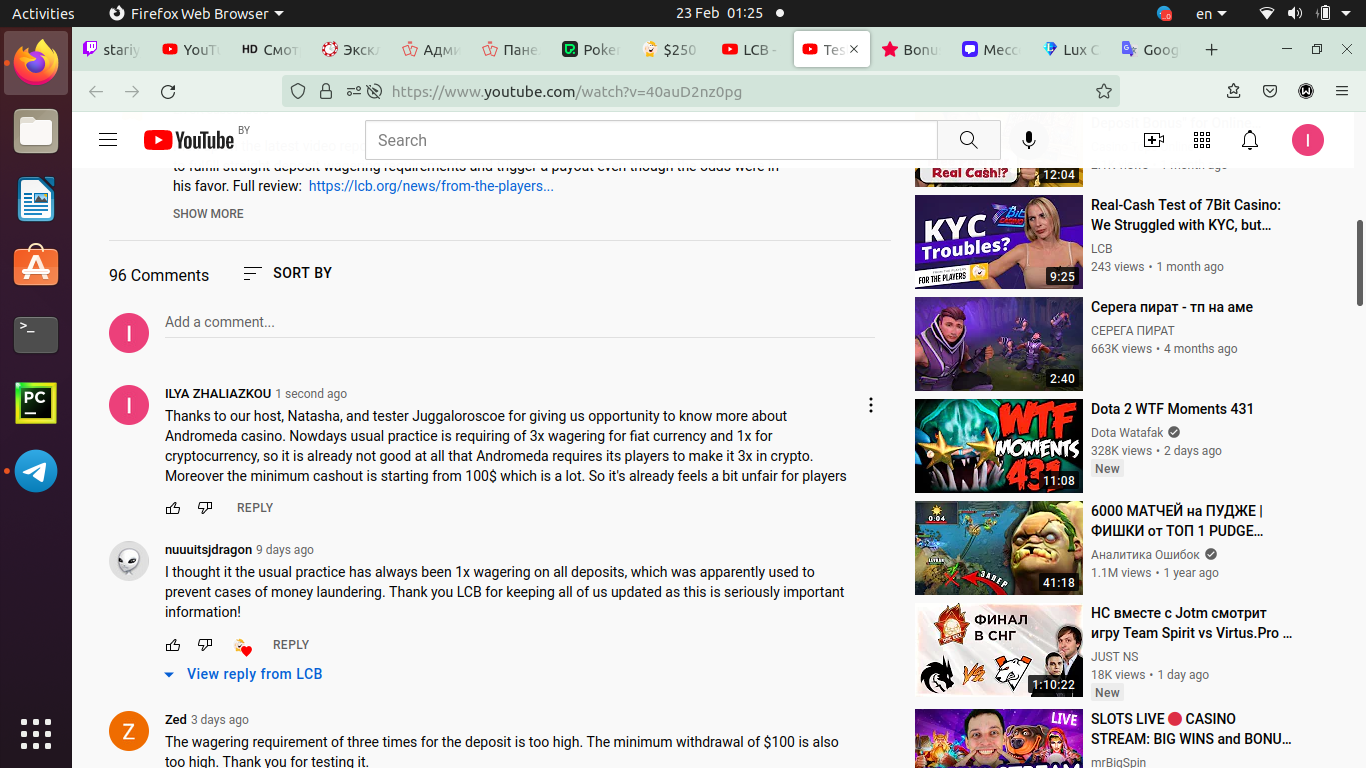Open the Серега пират video thumbnail

(x=999, y=344)
